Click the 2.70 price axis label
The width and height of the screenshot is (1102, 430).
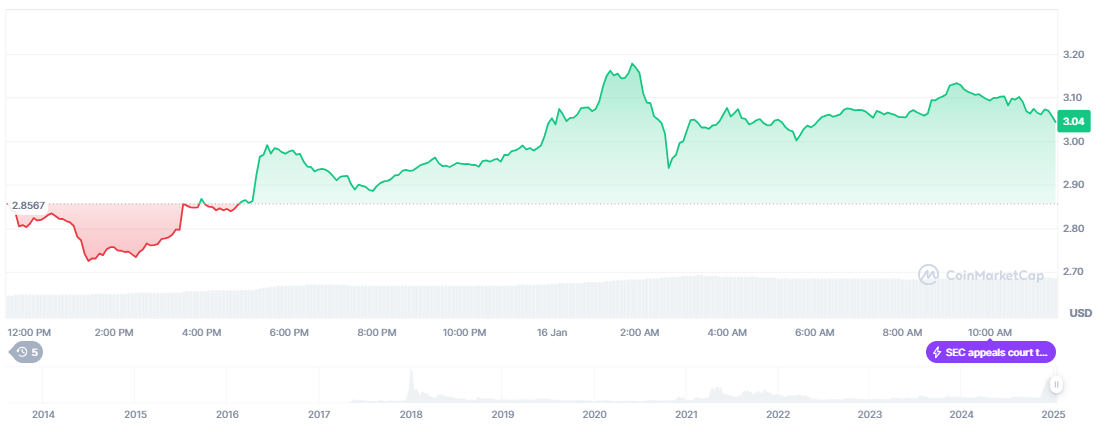(1073, 272)
